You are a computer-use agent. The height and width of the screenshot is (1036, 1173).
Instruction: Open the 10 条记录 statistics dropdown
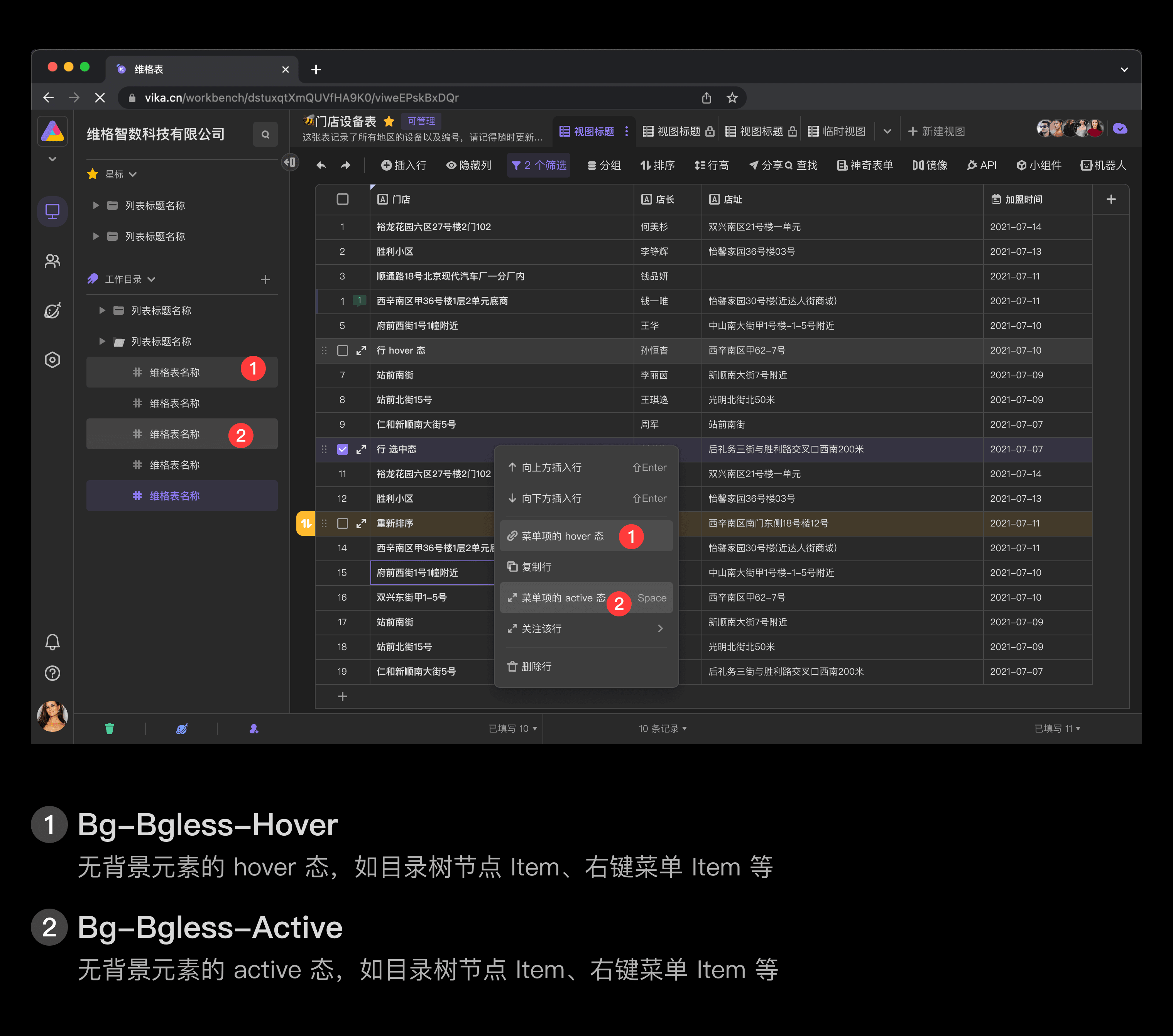click(663, 729)
